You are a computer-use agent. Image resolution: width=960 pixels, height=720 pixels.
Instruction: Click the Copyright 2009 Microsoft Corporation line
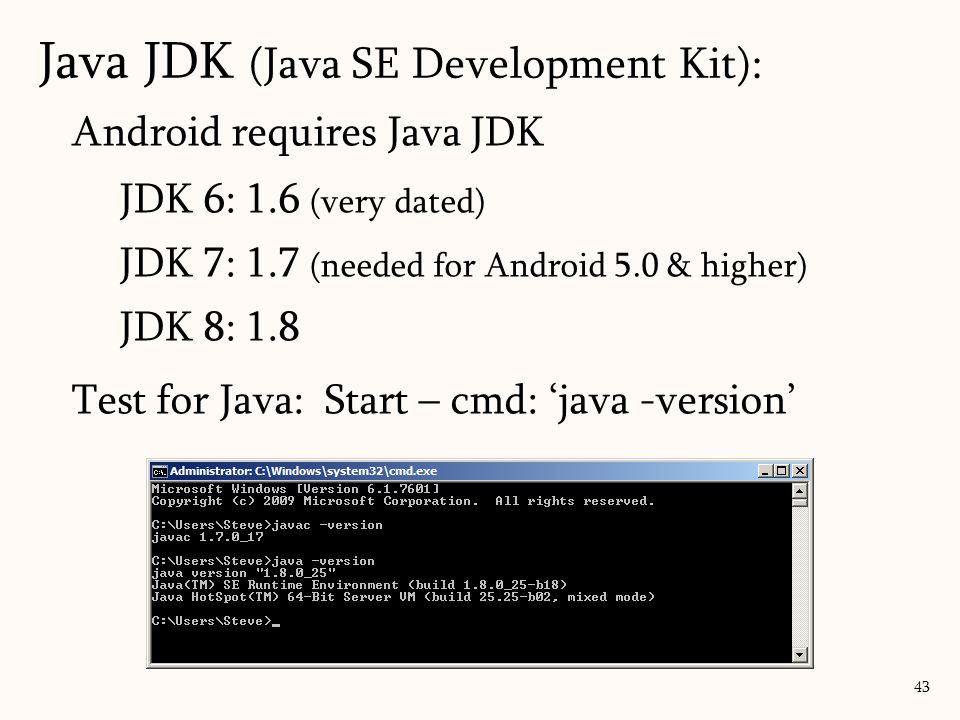click(403, 501)
